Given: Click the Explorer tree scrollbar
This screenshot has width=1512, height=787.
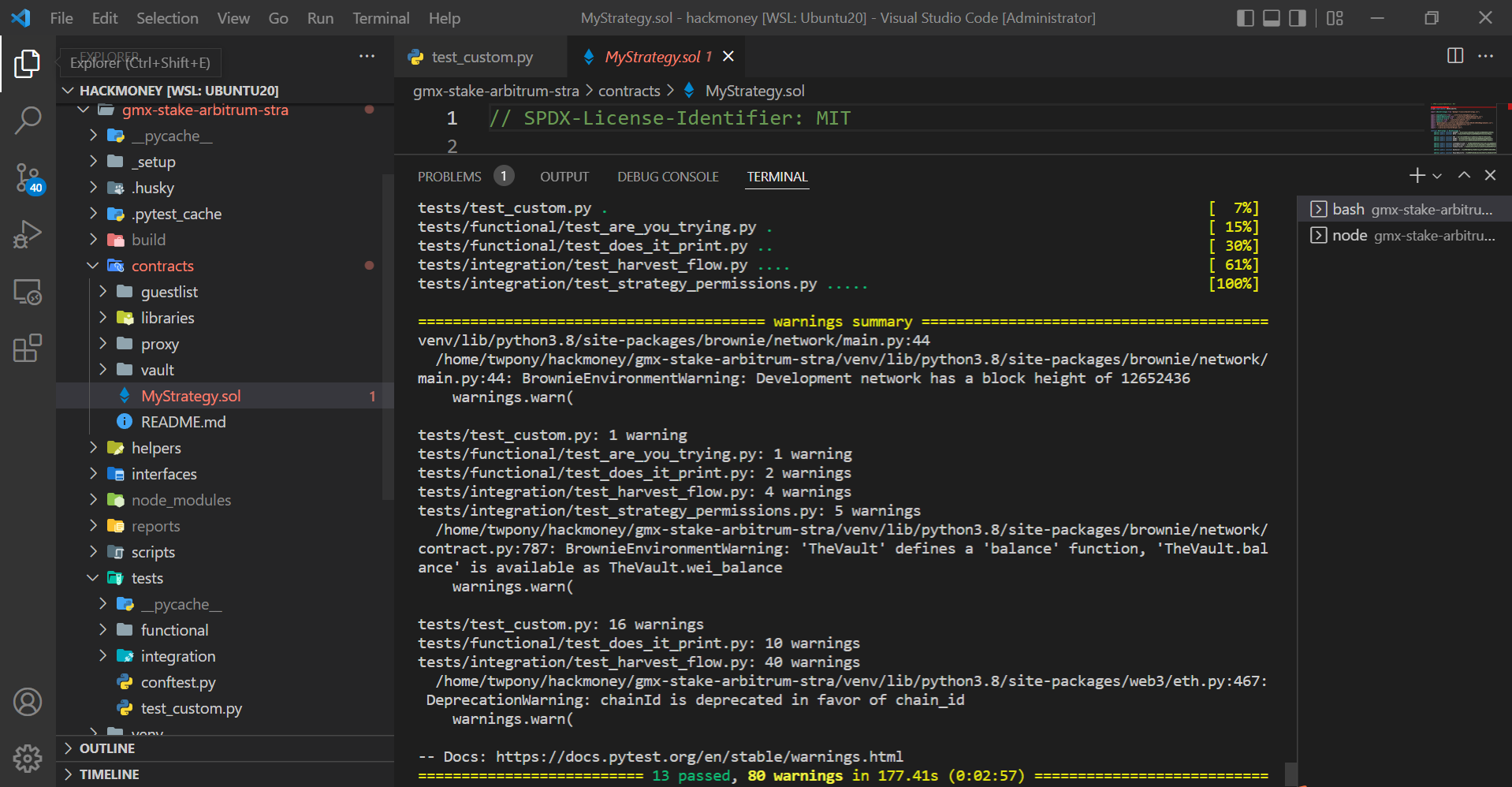Looking at the screenshot, I should (388, 337).
